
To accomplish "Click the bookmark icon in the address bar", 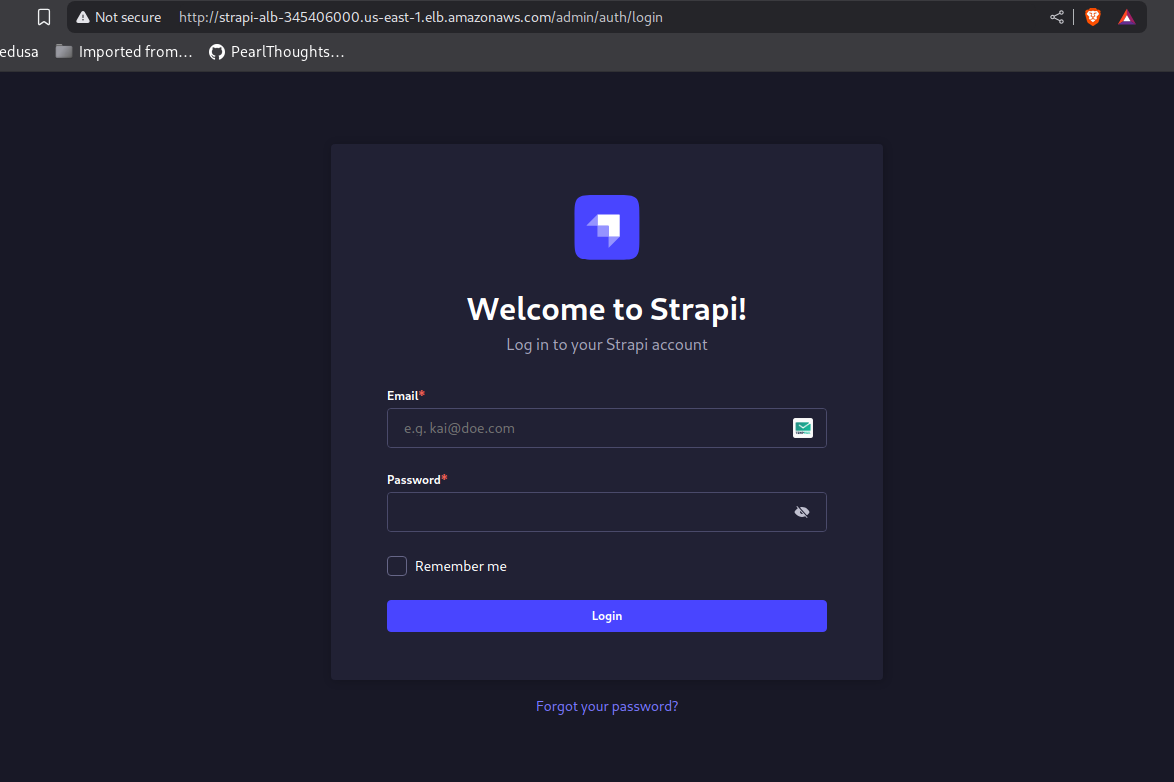I will click(44, 17).
